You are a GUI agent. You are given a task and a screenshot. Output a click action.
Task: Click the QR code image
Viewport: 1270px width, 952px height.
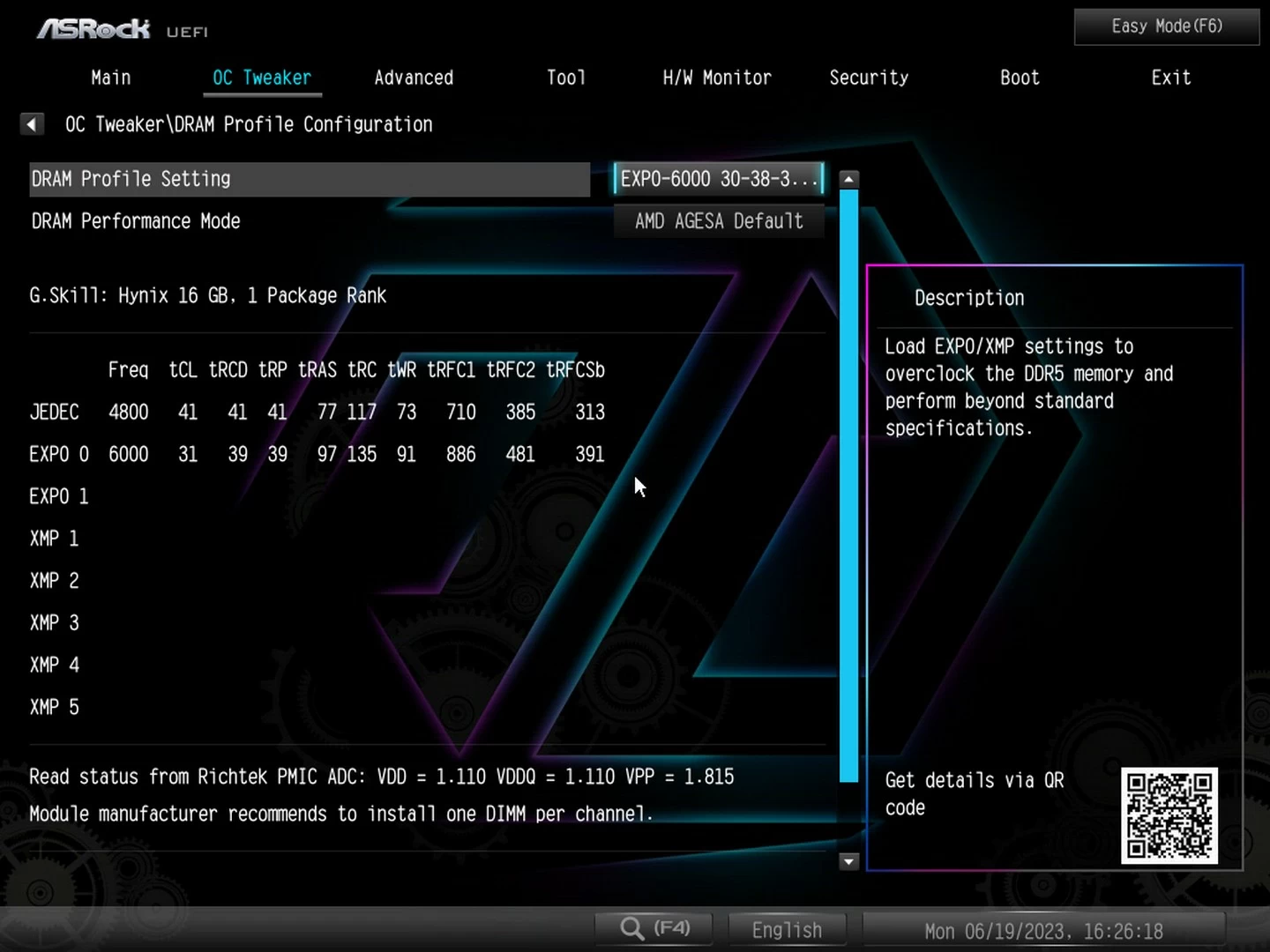point(1169,815)
